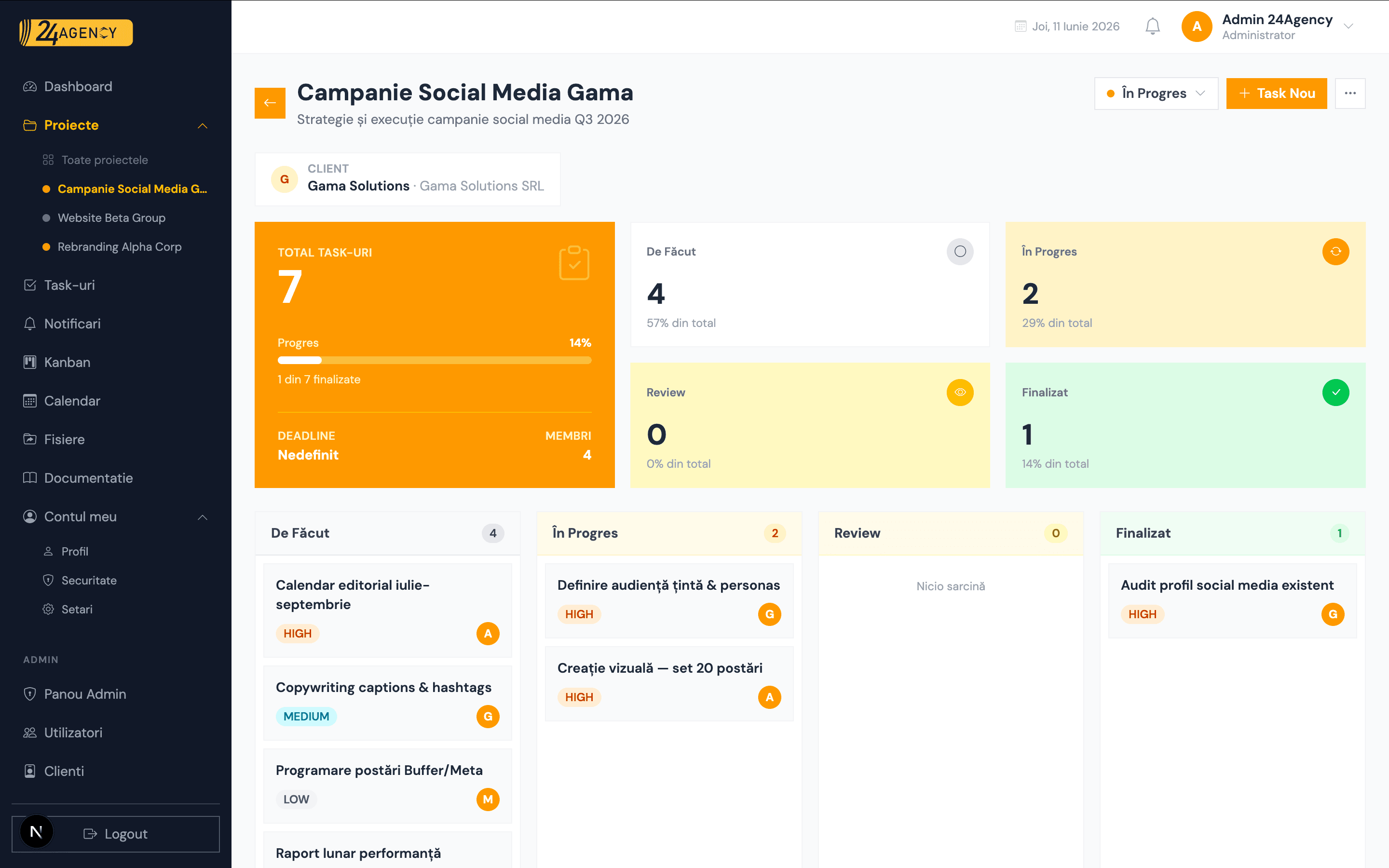Click the refresh icon in În Progres stat card

1335,251
